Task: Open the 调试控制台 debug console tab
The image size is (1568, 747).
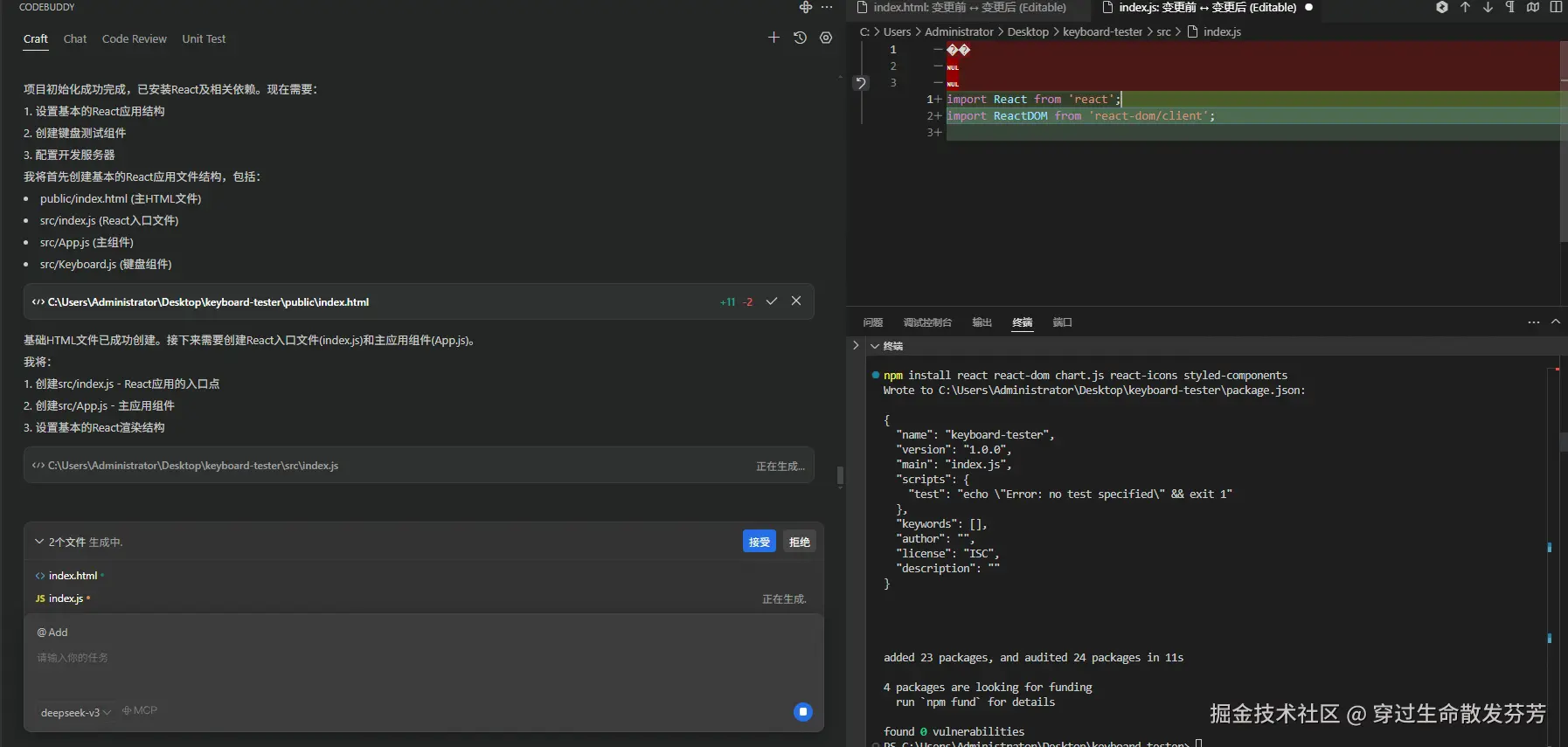Action: [x=927, y=322]
